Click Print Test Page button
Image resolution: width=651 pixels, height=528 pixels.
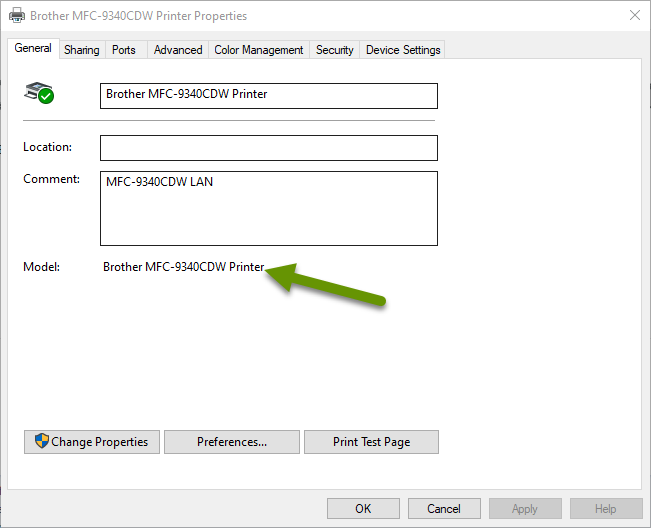[x=371, y=442]
